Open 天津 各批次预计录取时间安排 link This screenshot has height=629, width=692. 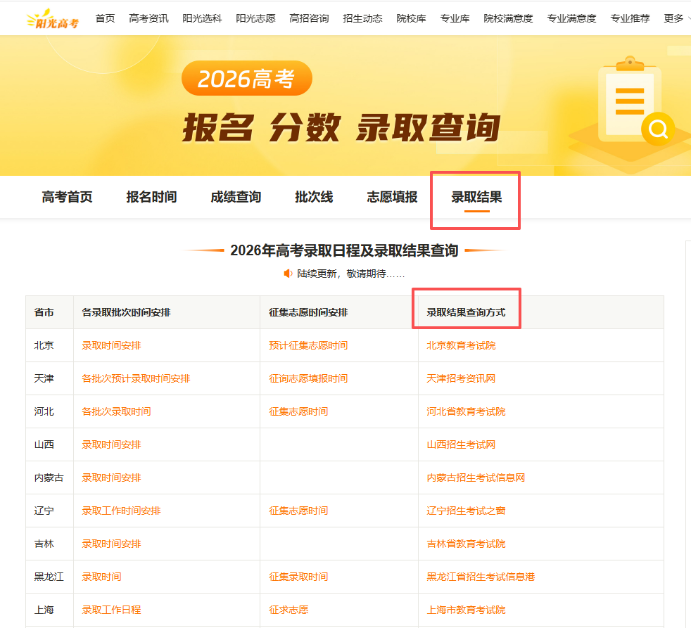[x=136, y=379]
